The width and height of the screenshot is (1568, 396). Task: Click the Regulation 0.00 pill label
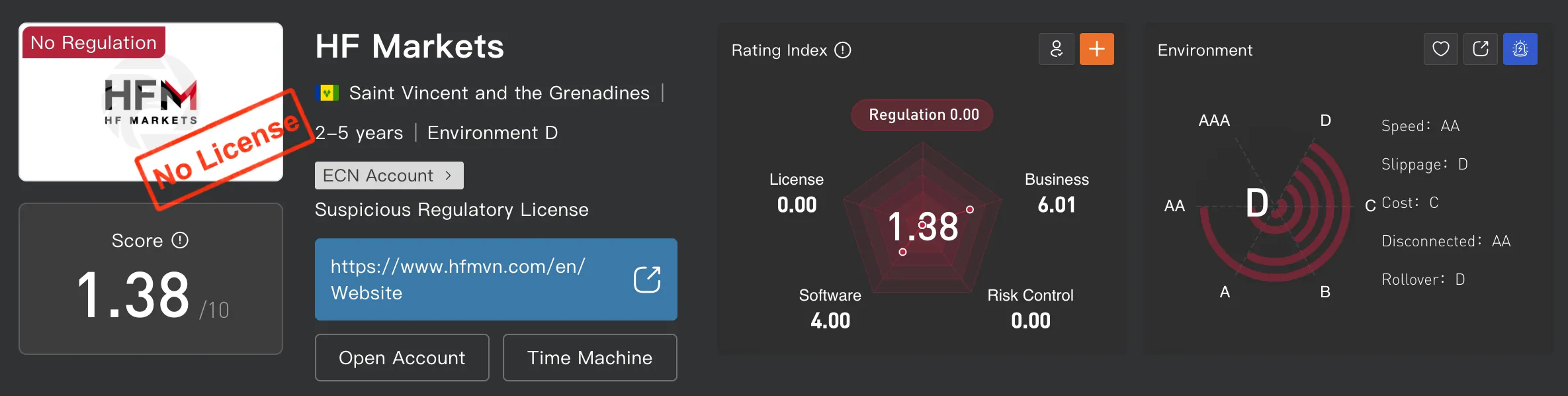(x=924, y=115)
